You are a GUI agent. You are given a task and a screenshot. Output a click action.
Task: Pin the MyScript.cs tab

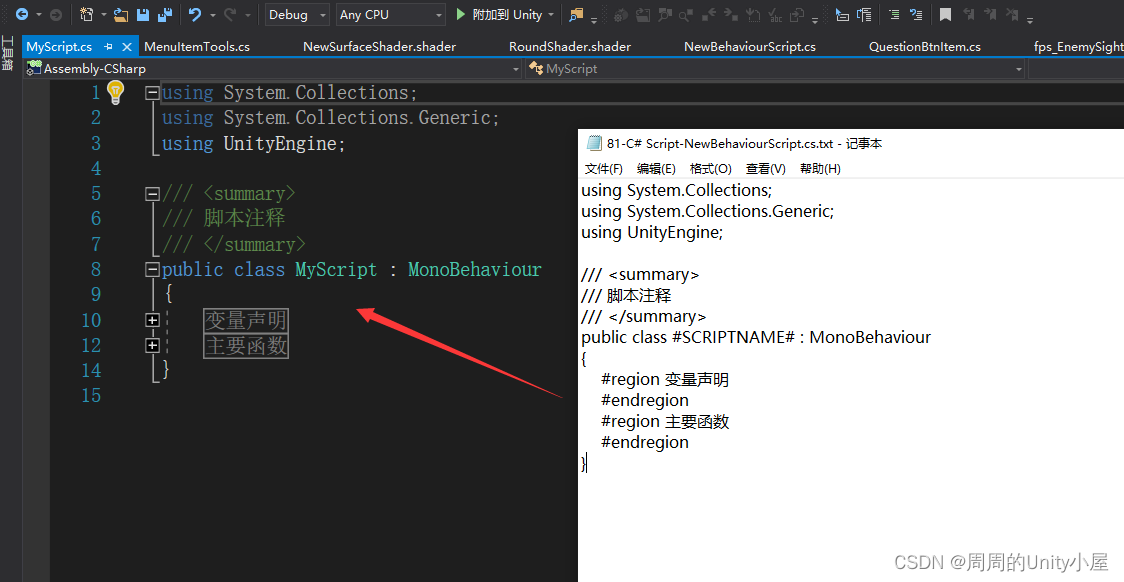pyautogui.click(x=109, y=47)
